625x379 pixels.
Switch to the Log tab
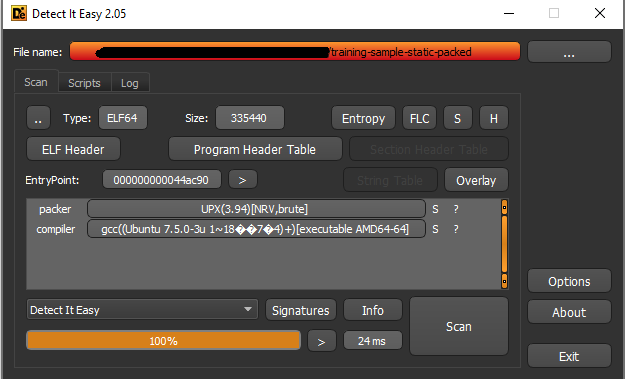[x=130, y=83]
